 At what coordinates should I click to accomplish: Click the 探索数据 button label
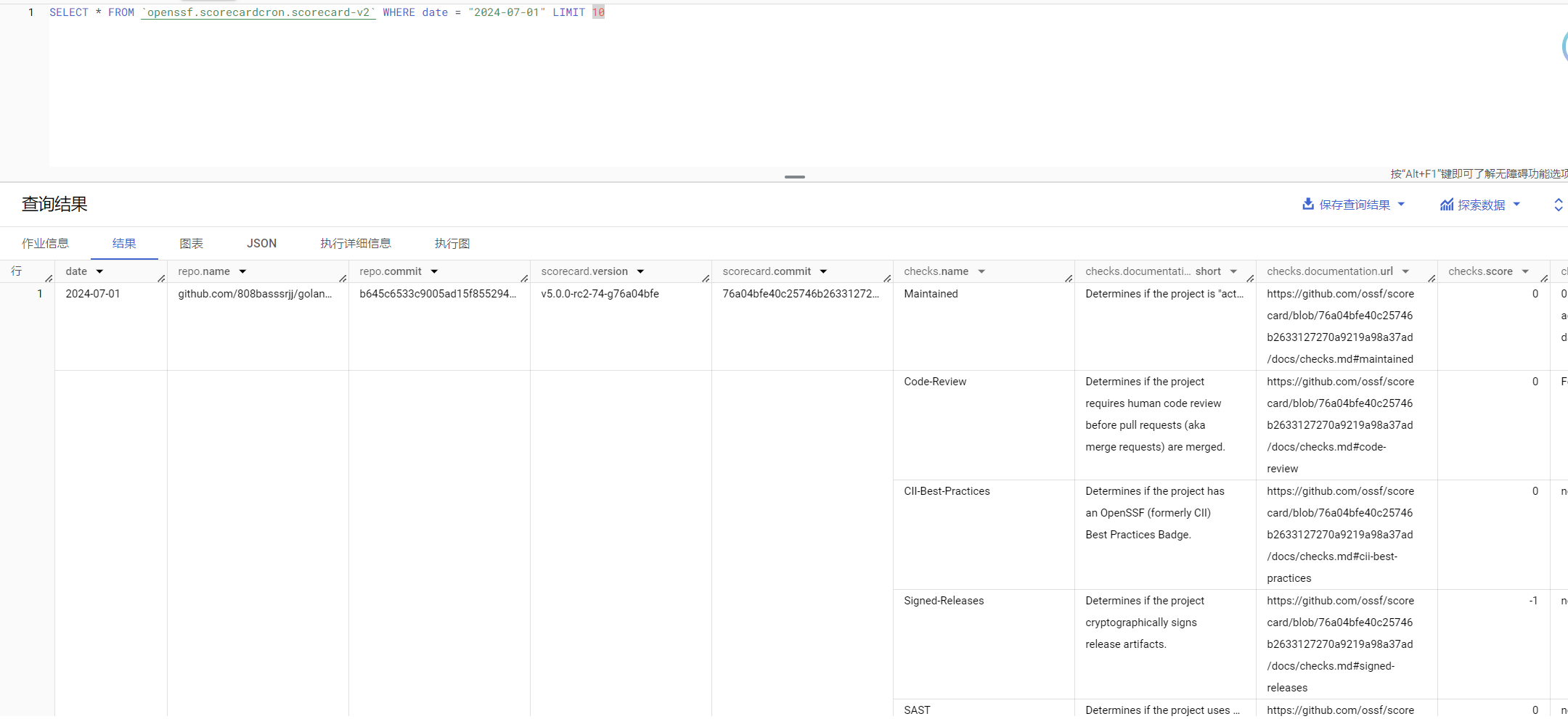1482,205
